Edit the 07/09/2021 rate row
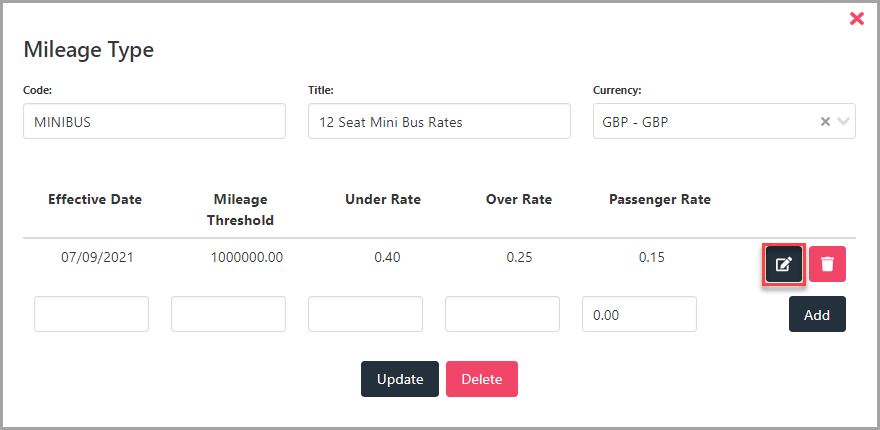Viewport: 880px width, 430px height. (784, 264)
